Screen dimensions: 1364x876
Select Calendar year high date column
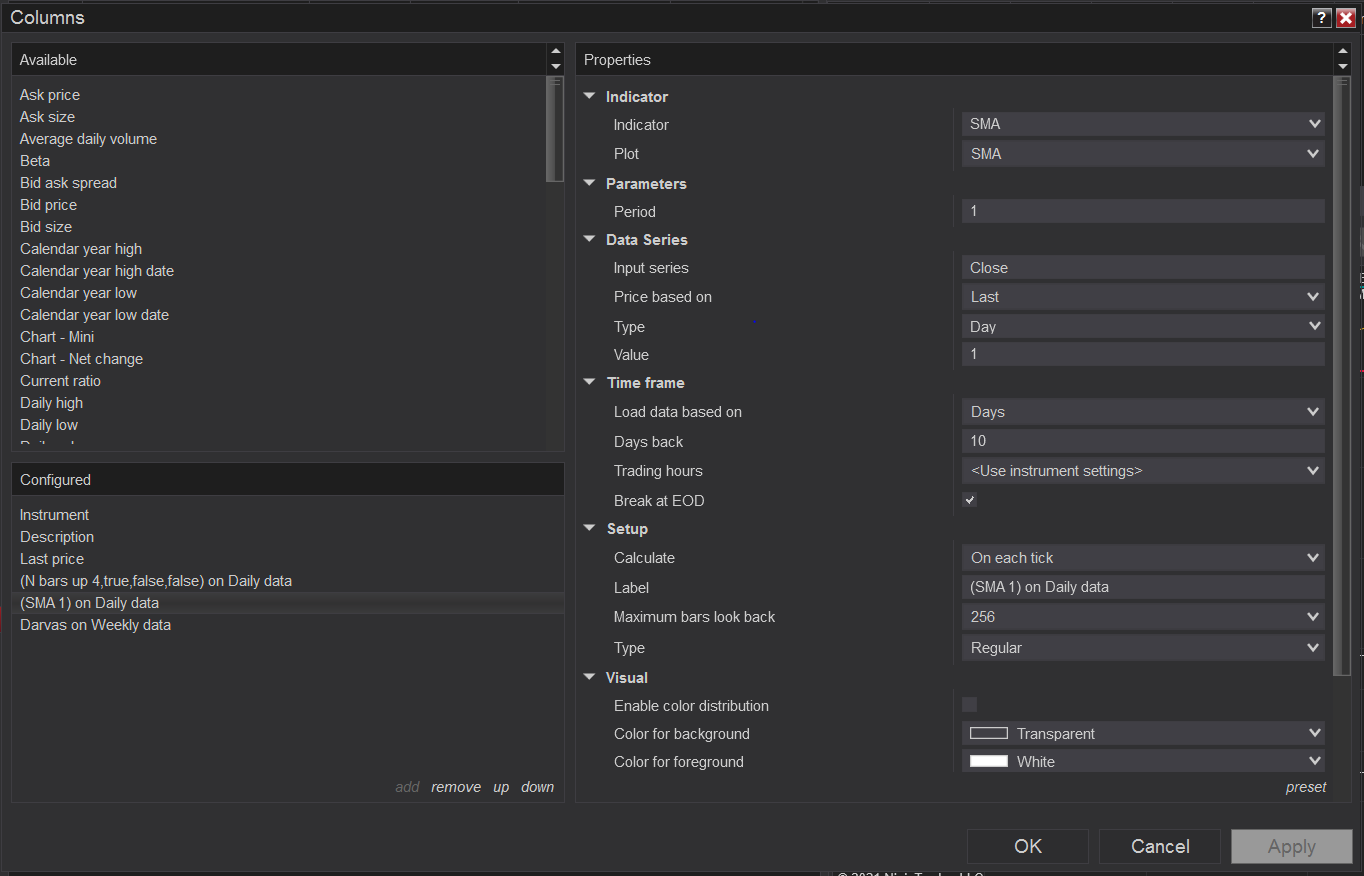[97, 271]
